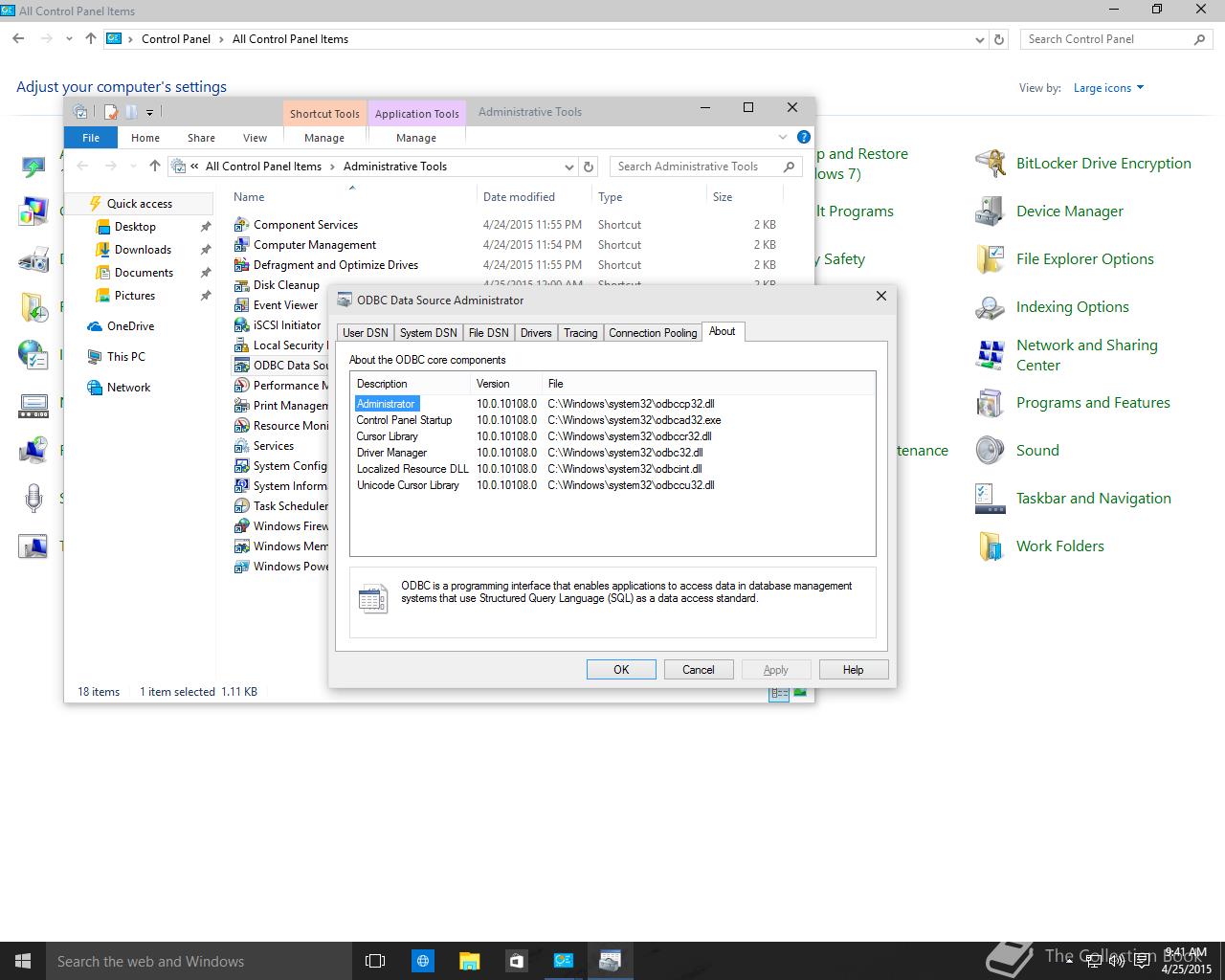Select Downloads in navigation pane
This screenshot has height=980, width=1225.
143,250
